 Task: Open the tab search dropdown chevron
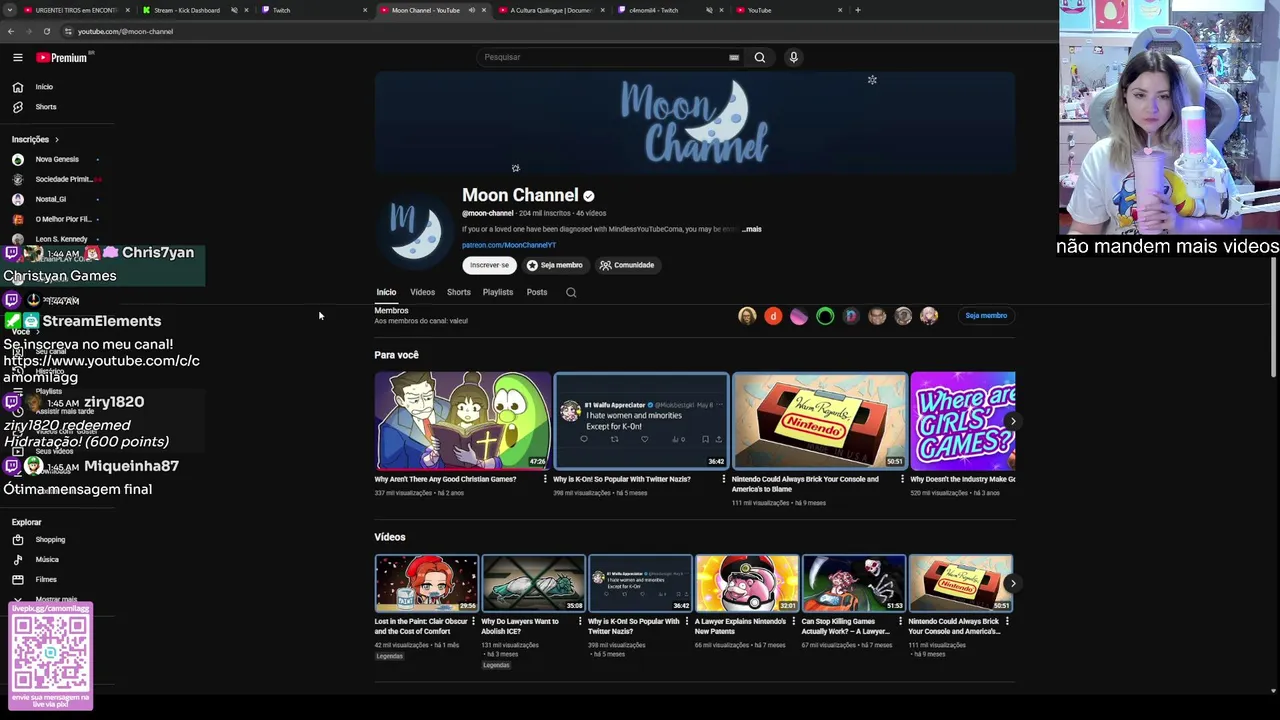coord(11,10)
